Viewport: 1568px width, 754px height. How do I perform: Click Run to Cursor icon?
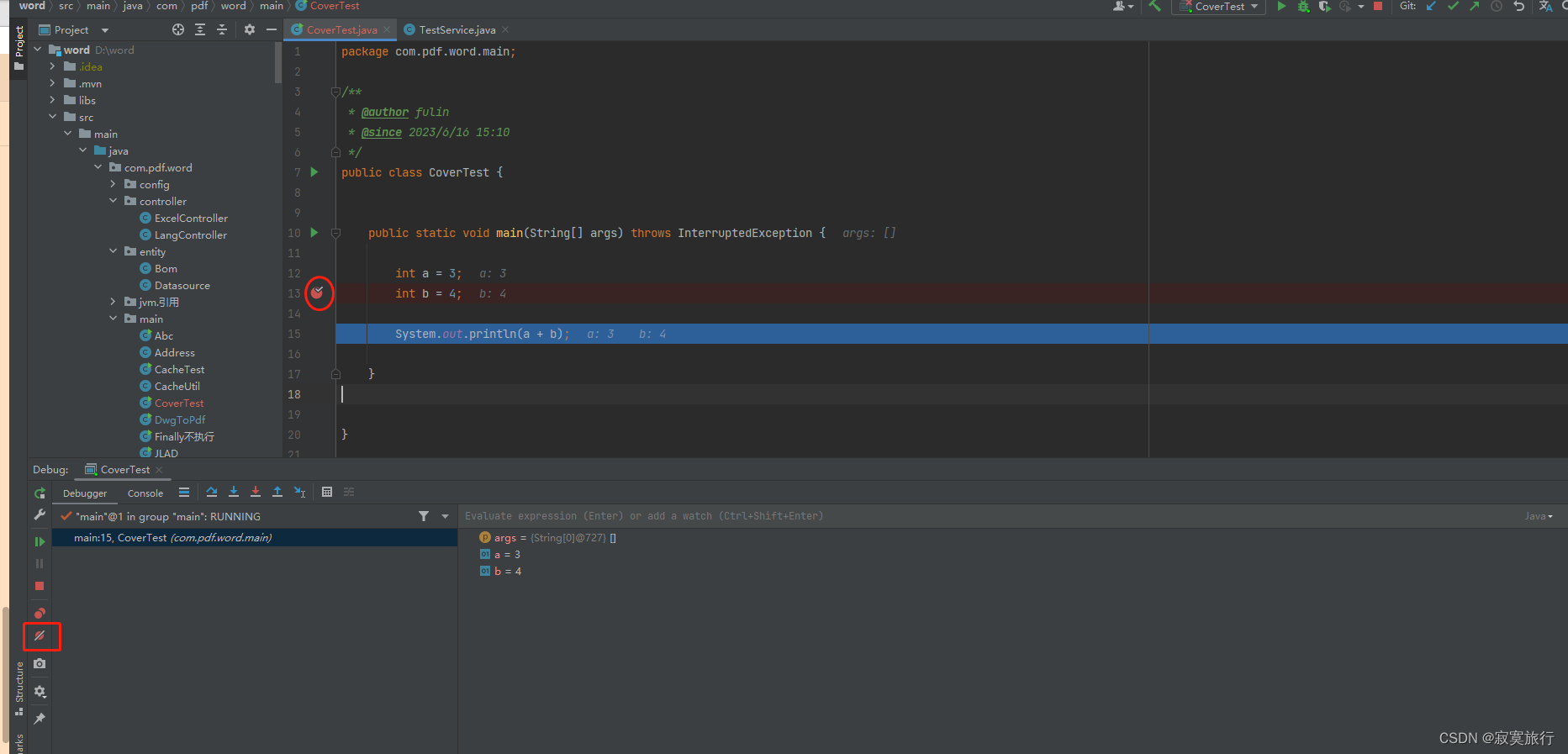pos(299,493)
